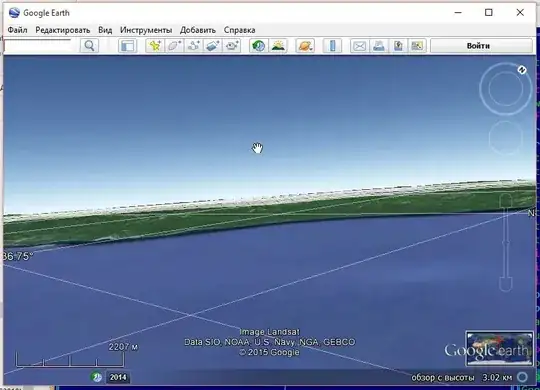Click the Google Earth app logo icon
Viewport: 540px width, 390px height.
coord(14,13)
